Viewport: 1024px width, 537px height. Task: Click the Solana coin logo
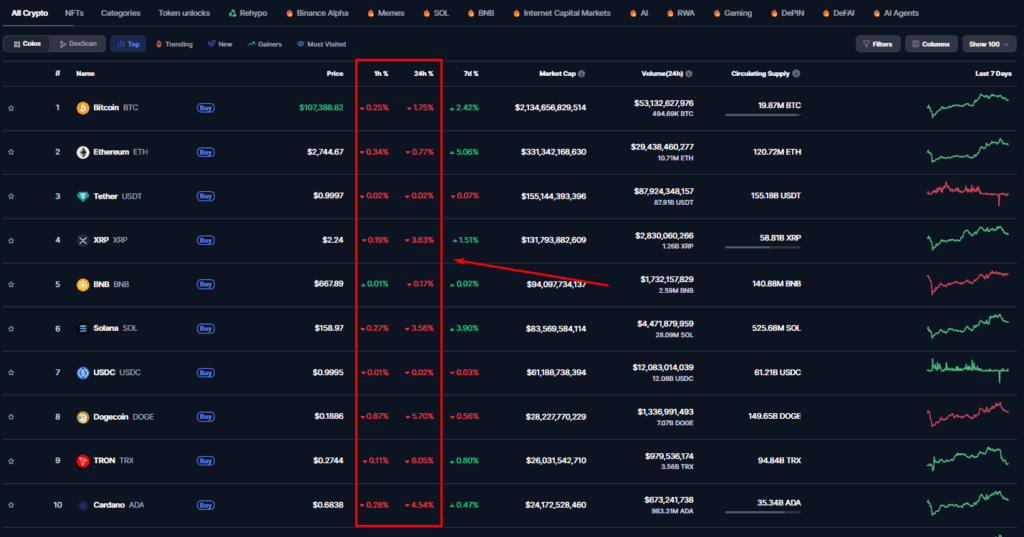click(x=83, y=329)
